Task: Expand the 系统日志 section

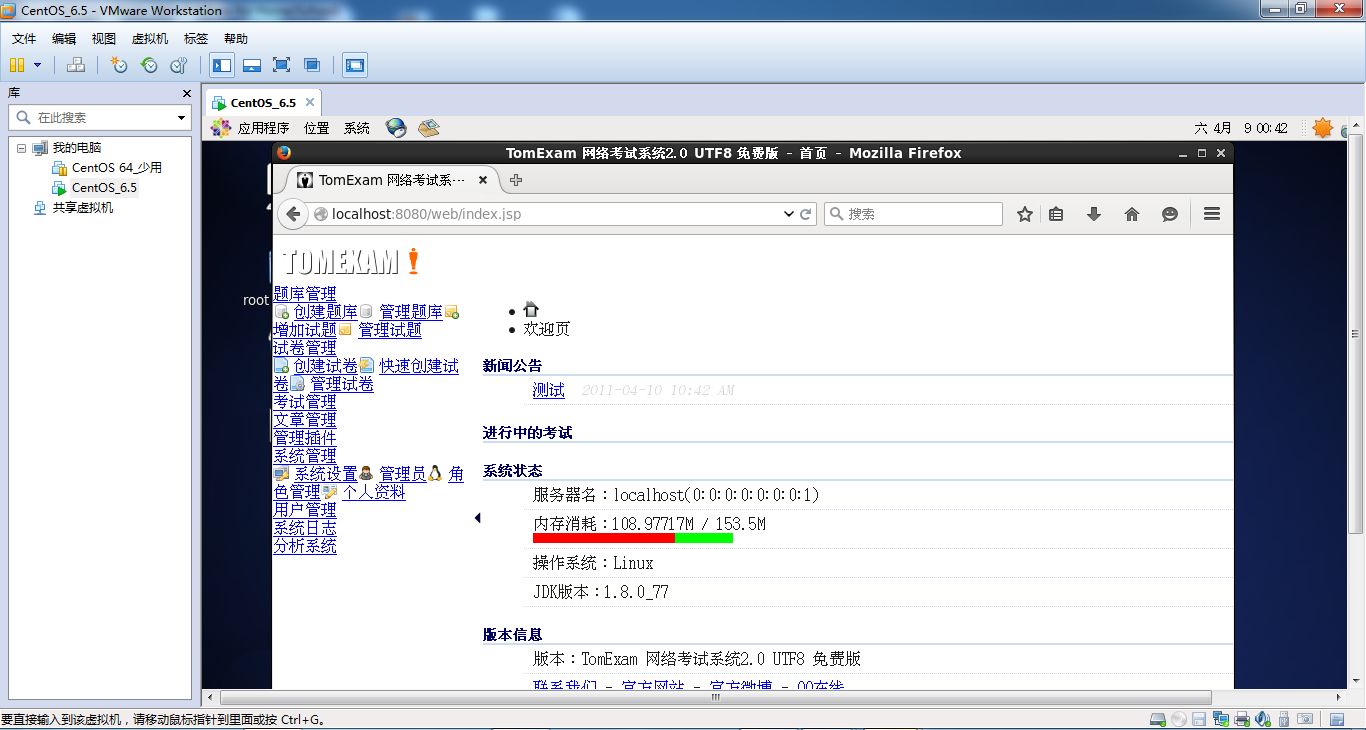Action: [305, 528]
